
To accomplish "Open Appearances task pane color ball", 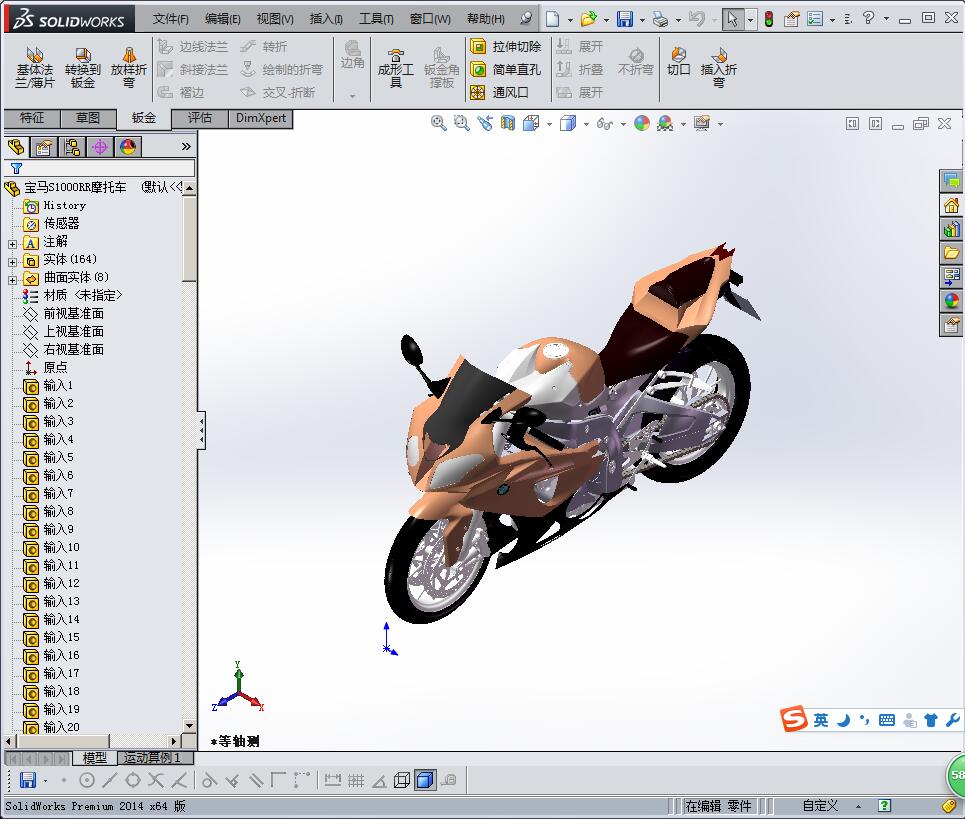I will 951,301.
